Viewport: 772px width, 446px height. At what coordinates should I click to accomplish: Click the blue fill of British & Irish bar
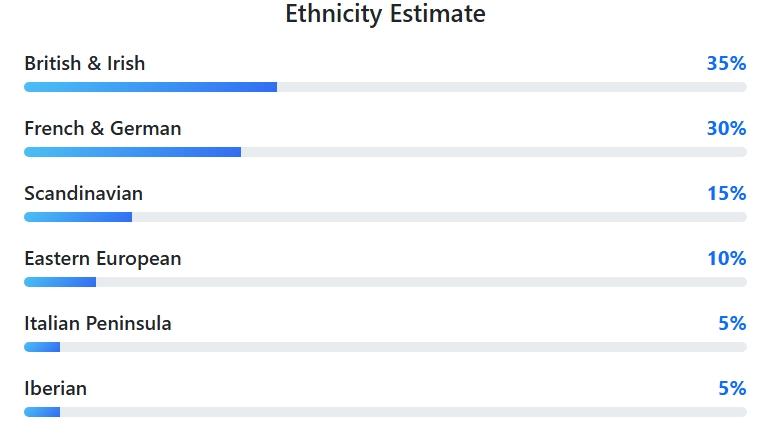150,87
